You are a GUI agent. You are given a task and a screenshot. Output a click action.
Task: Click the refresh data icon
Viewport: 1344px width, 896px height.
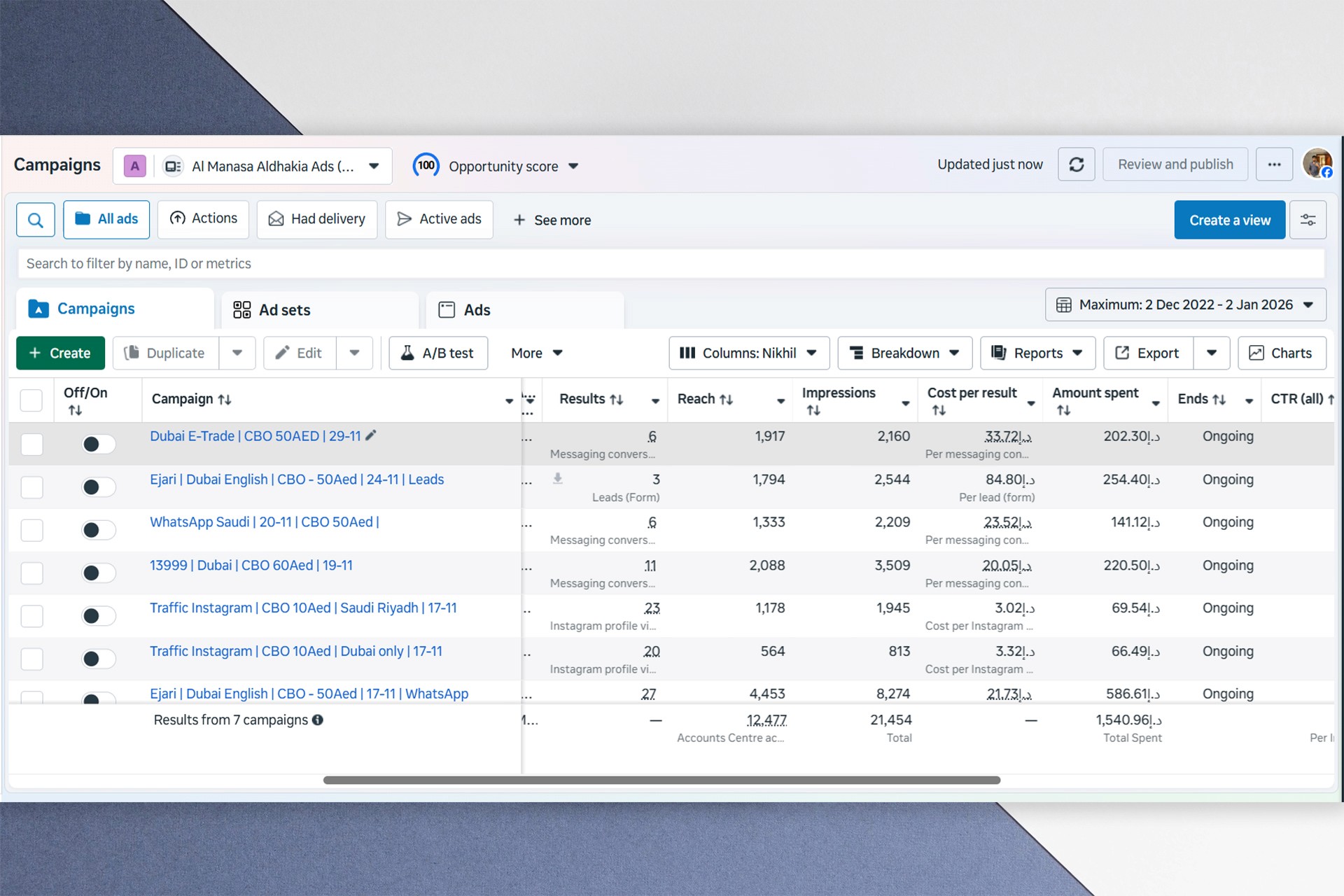tap(1076, 164)
